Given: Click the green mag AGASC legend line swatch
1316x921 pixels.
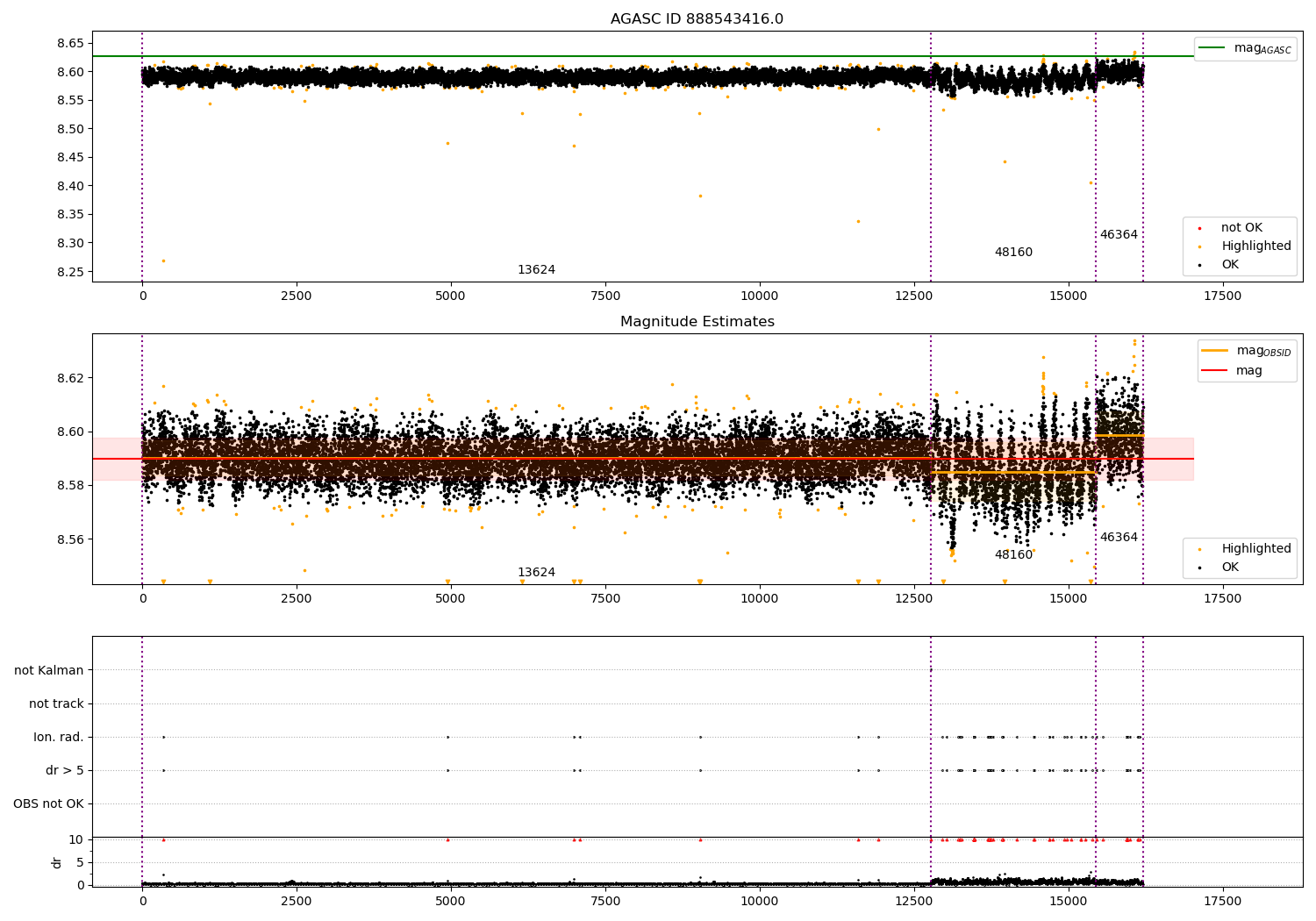Looking at the screenshot, I should [1212, 48].
